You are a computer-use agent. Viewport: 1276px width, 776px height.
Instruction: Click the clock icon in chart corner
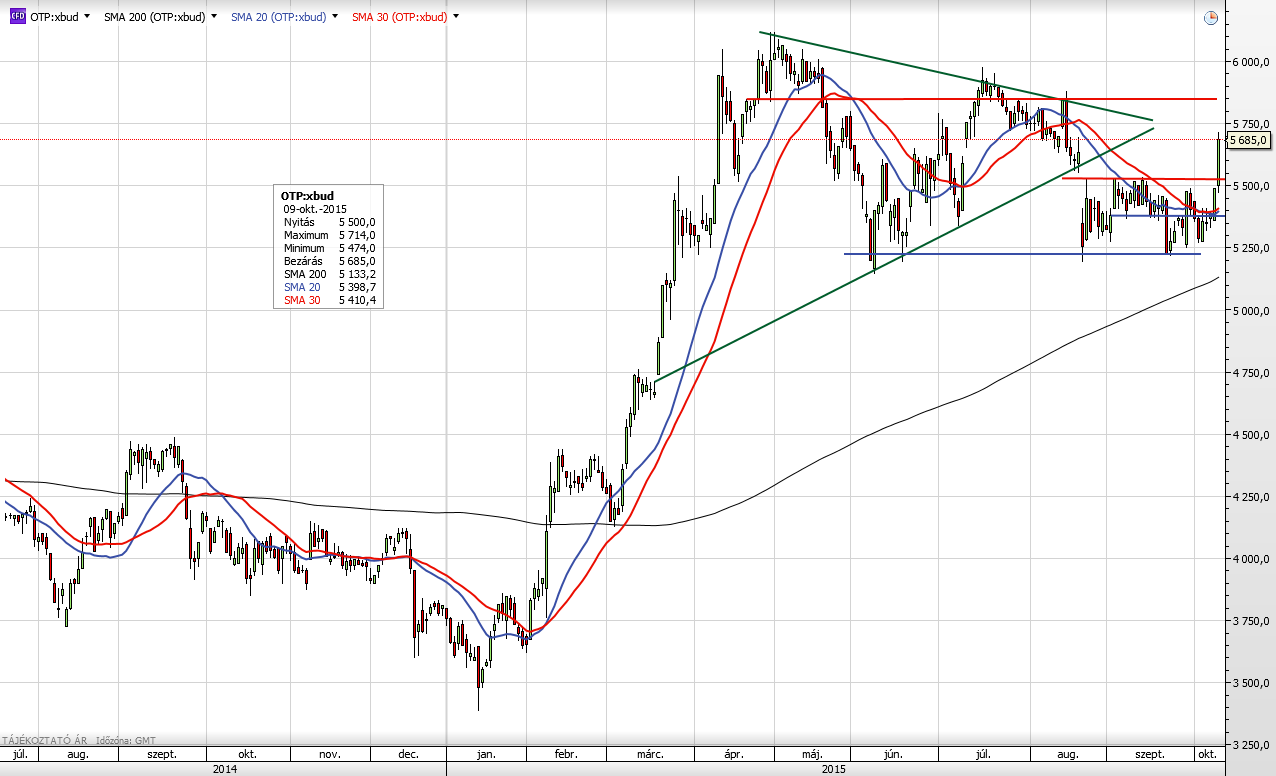tap(1211, 17)
